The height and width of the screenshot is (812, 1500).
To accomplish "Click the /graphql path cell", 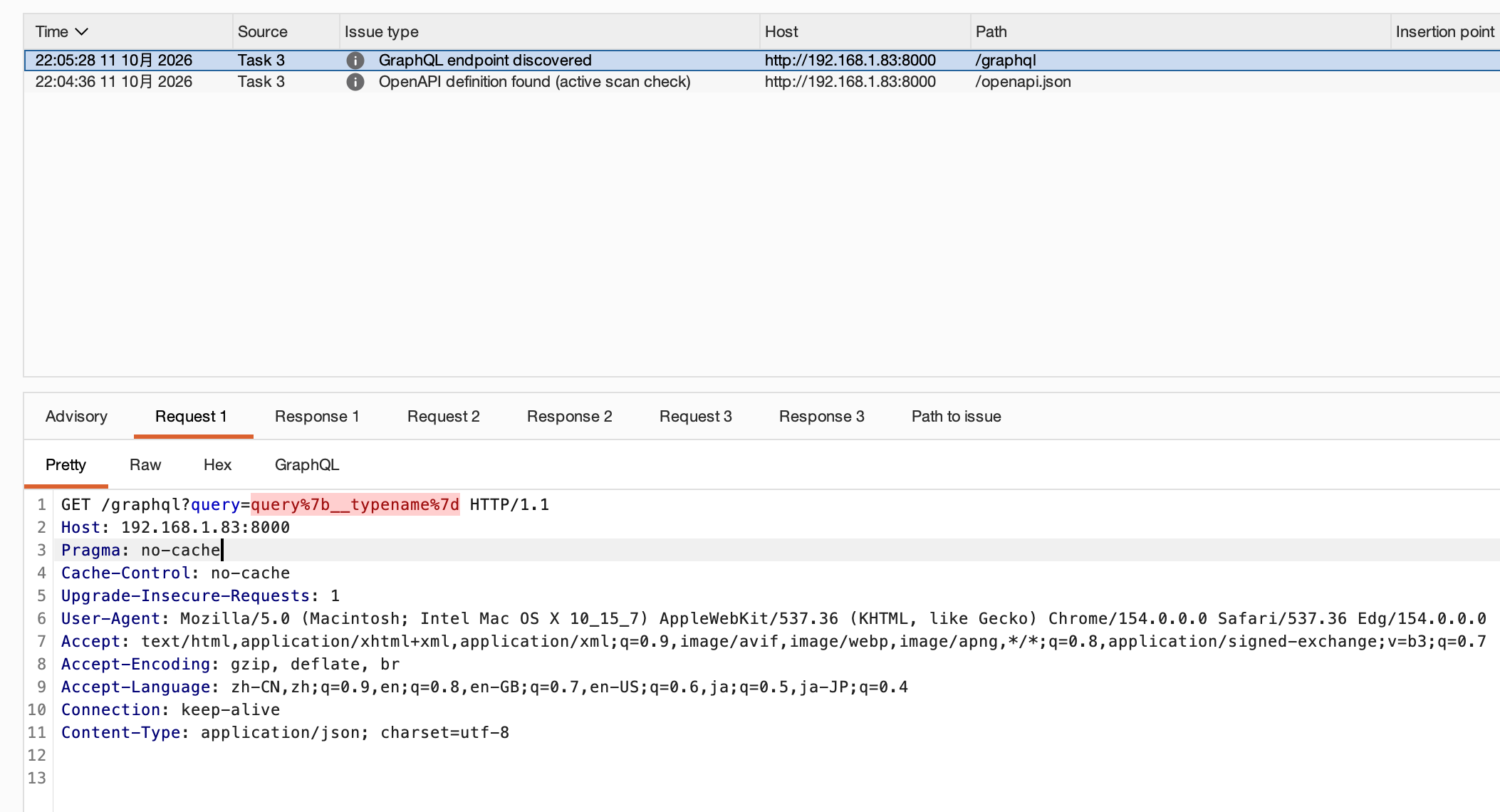I will (x=1006, y=61).
